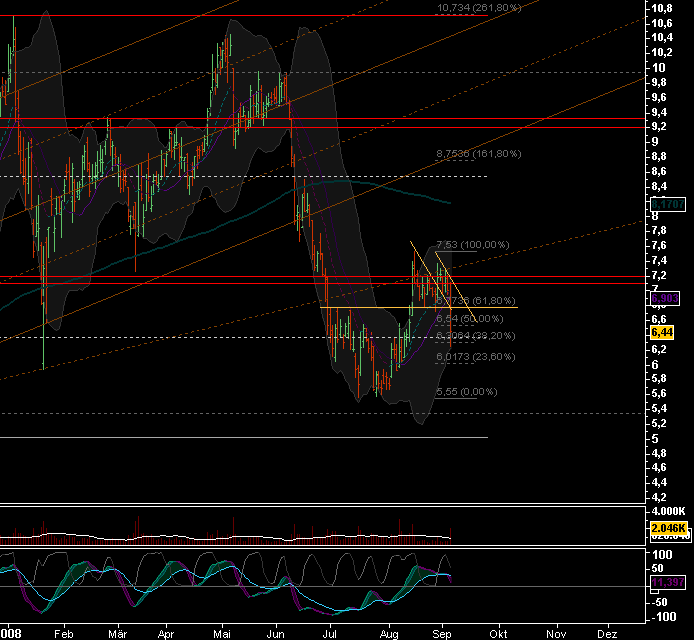The height and width of the screenshot is (640, 694).
Task: Click the 8,4 price axis value
Action: [x=659, y=186]
